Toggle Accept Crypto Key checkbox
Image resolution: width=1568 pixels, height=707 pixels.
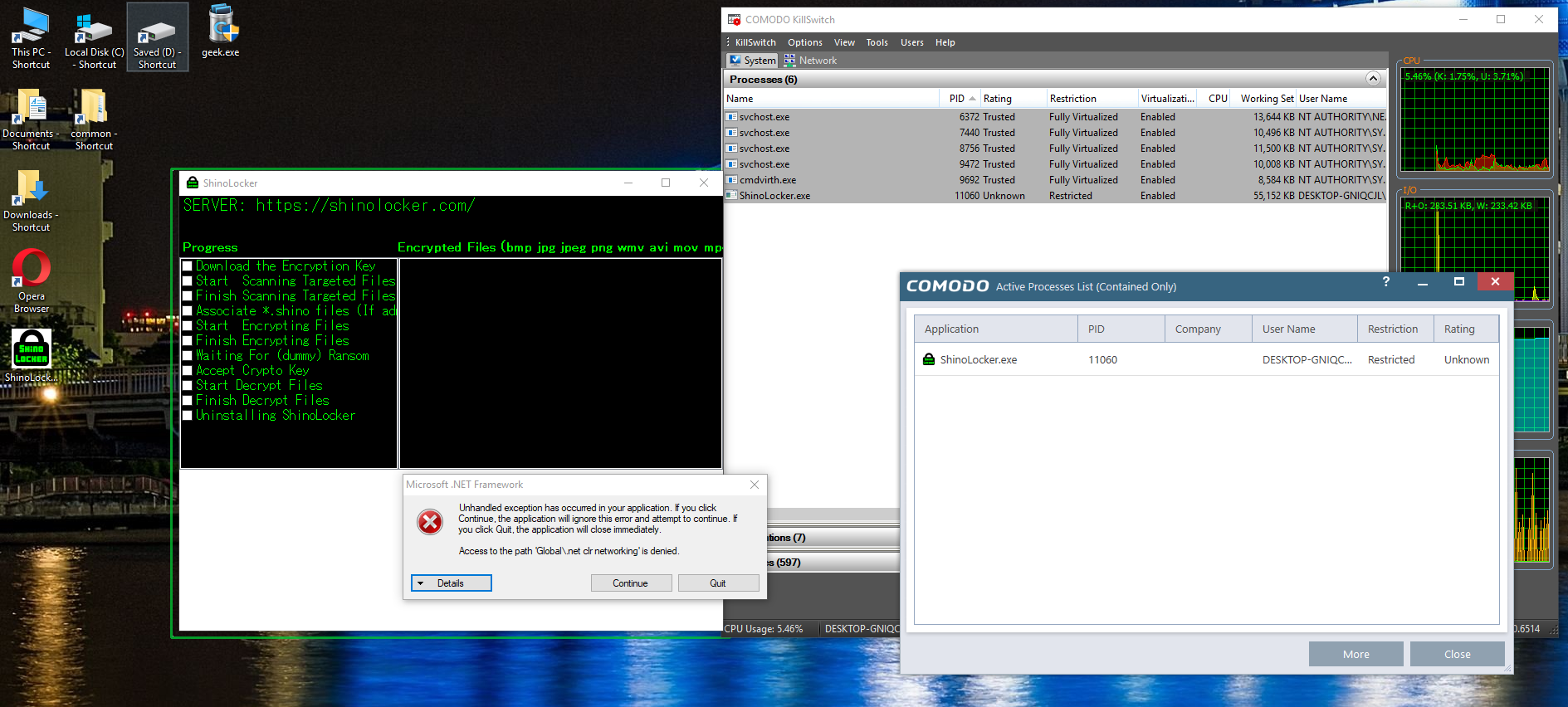[188, 371]
